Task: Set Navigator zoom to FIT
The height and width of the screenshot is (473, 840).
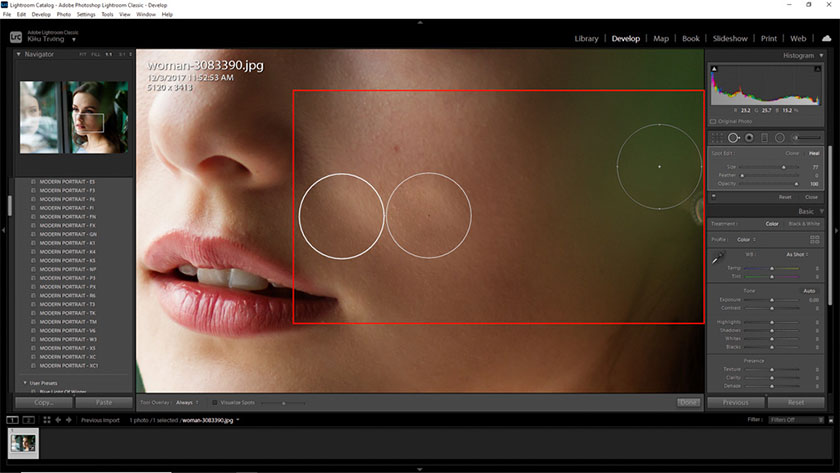Action: 82,54
